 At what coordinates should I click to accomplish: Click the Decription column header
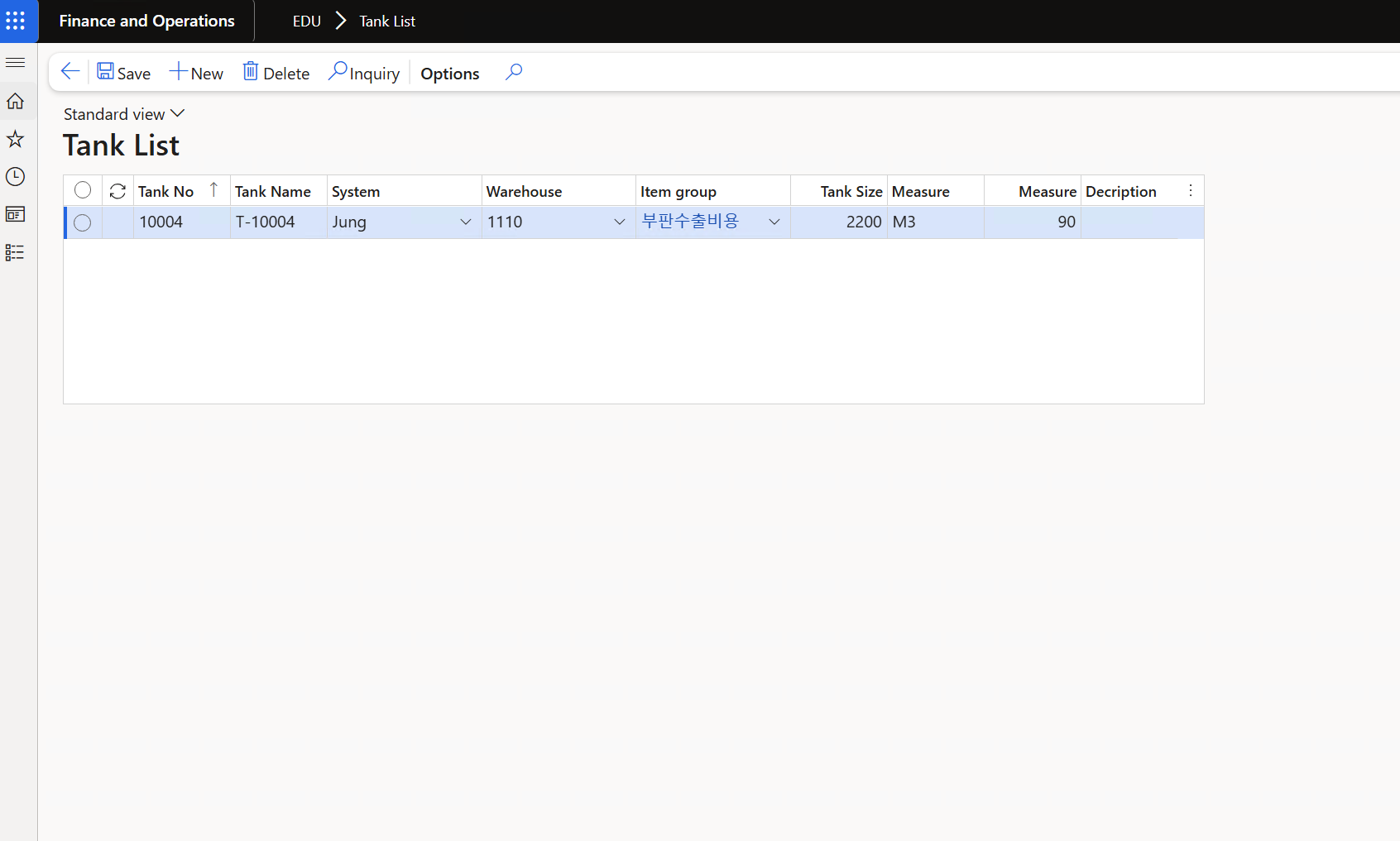coord(1121,191)
